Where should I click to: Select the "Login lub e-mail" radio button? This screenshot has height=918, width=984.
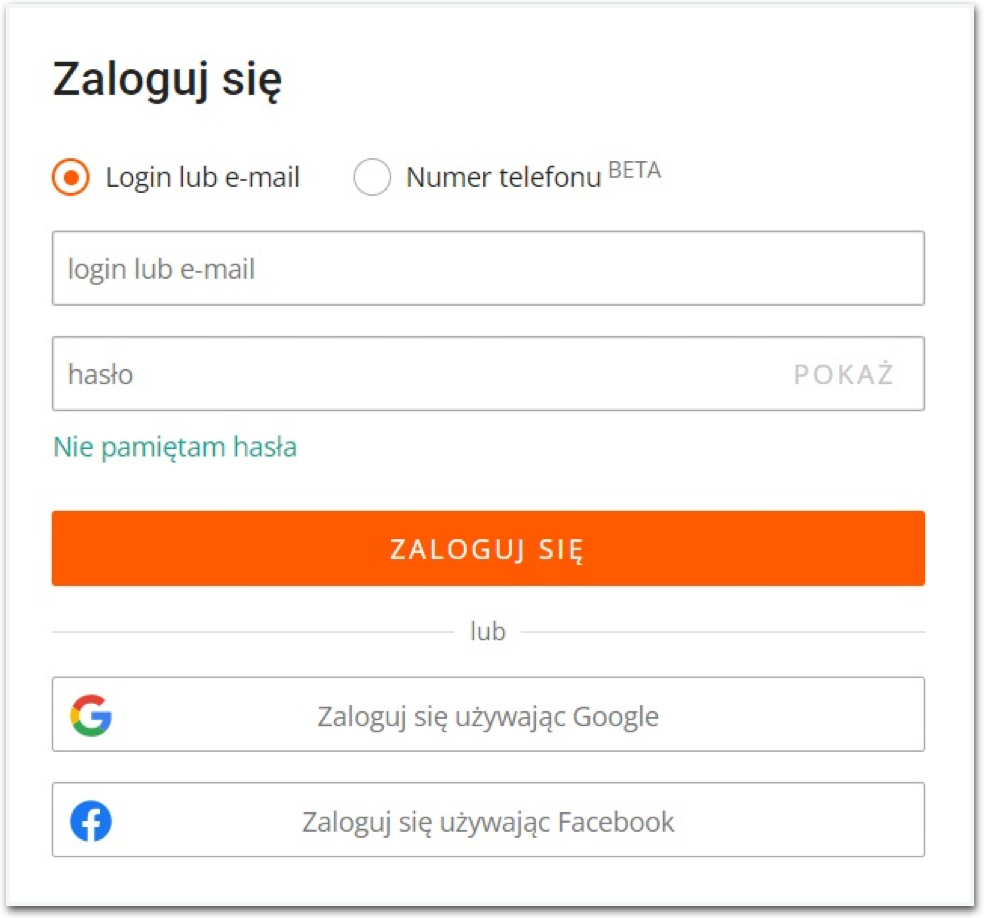[x=71, y=178]
